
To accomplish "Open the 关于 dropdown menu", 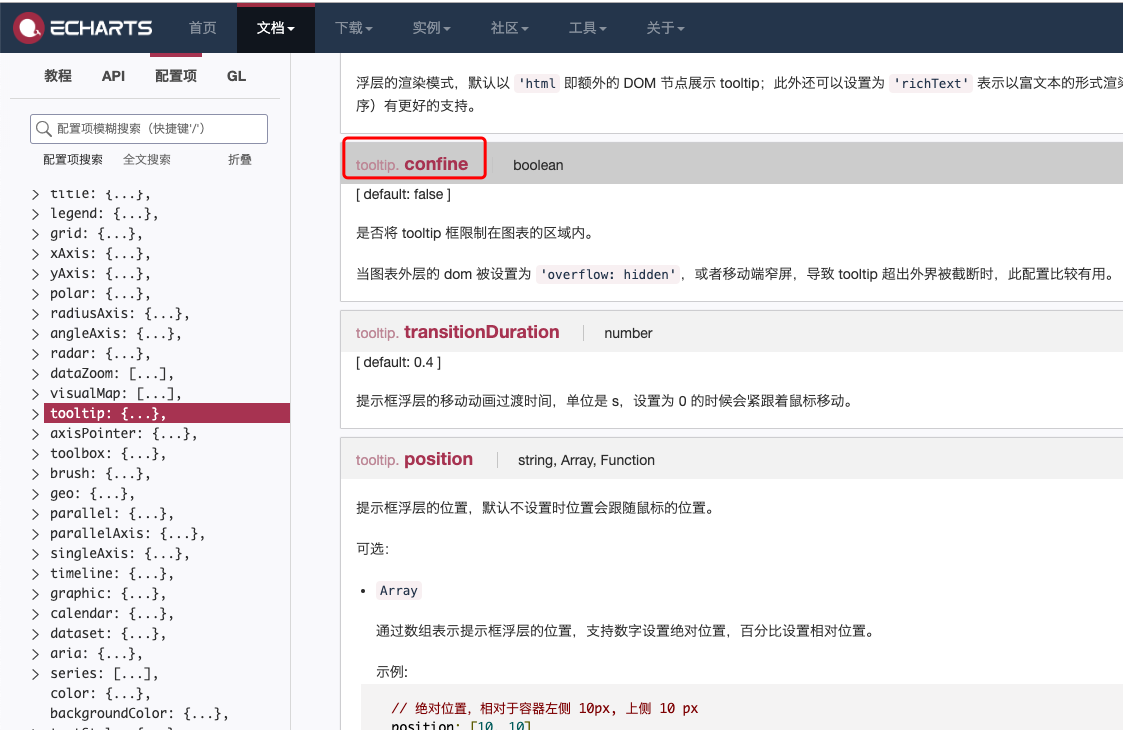I will coord(663,27).
